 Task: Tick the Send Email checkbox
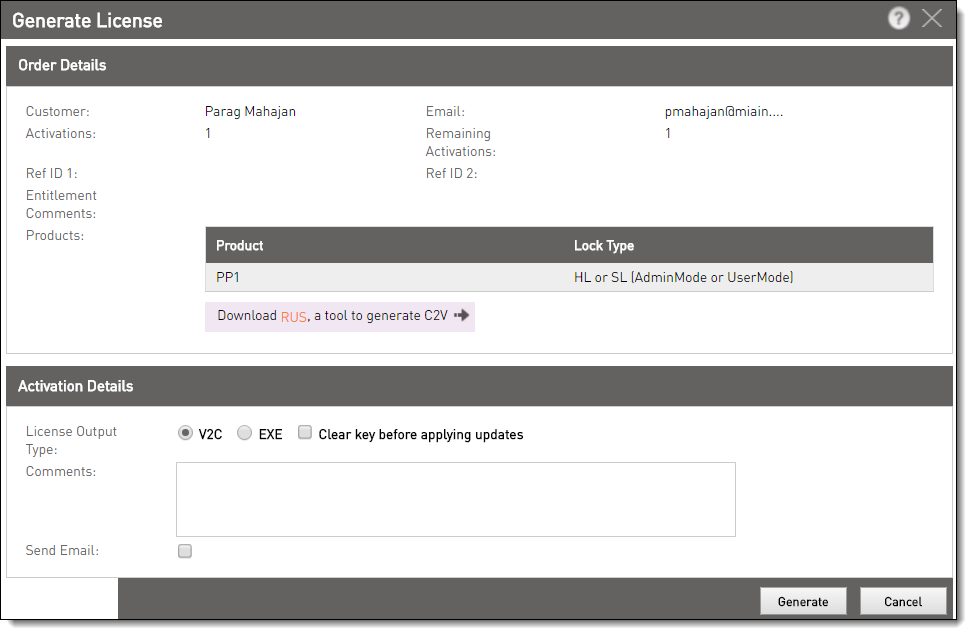coord(185,551)
